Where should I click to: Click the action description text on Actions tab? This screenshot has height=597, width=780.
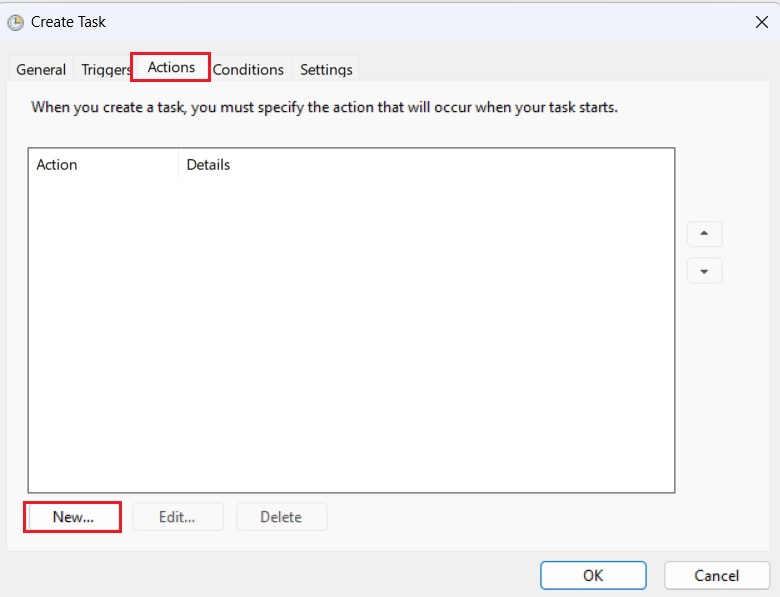point(324,107)
